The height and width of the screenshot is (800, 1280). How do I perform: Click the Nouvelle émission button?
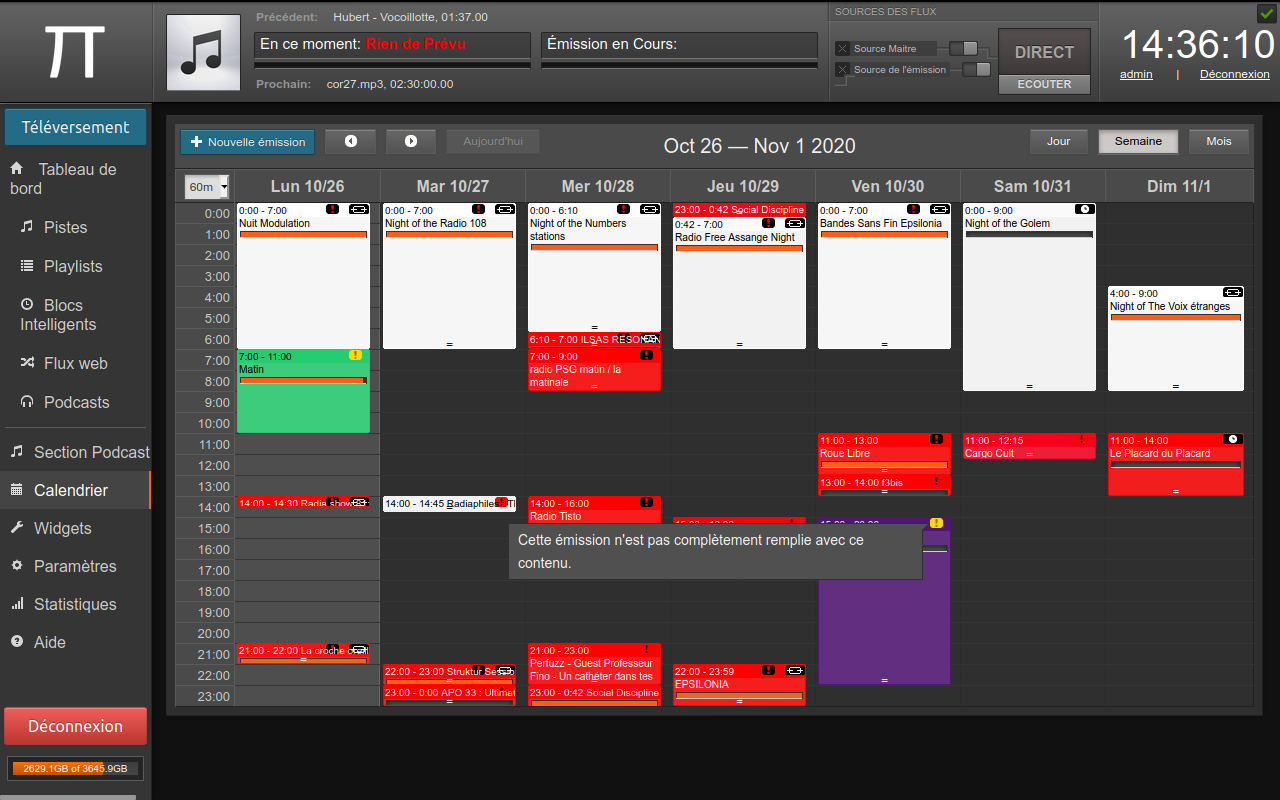click(x=247, y=142)
